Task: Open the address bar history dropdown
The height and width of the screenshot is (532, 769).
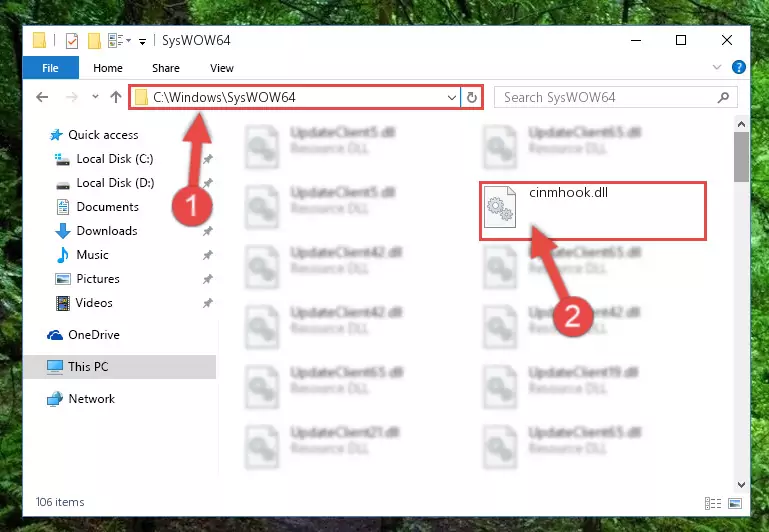Action: (452, 98)
